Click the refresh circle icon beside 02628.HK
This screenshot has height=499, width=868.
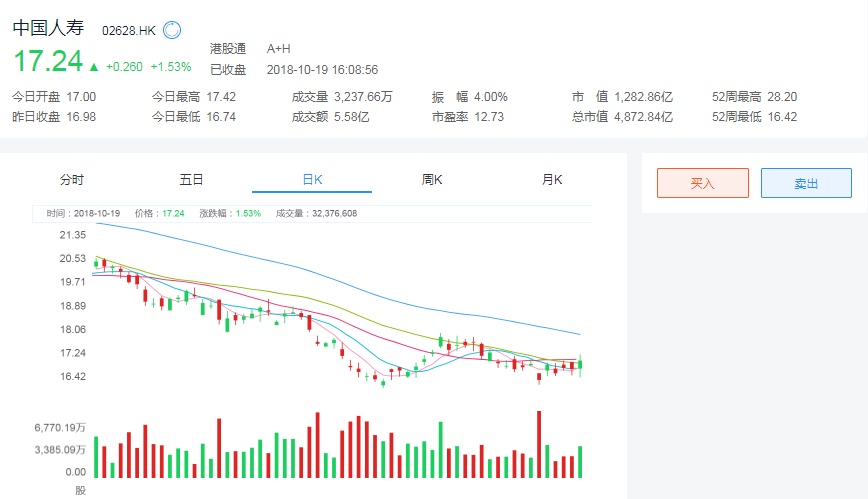pyautogui.click(x=172, y=30)
